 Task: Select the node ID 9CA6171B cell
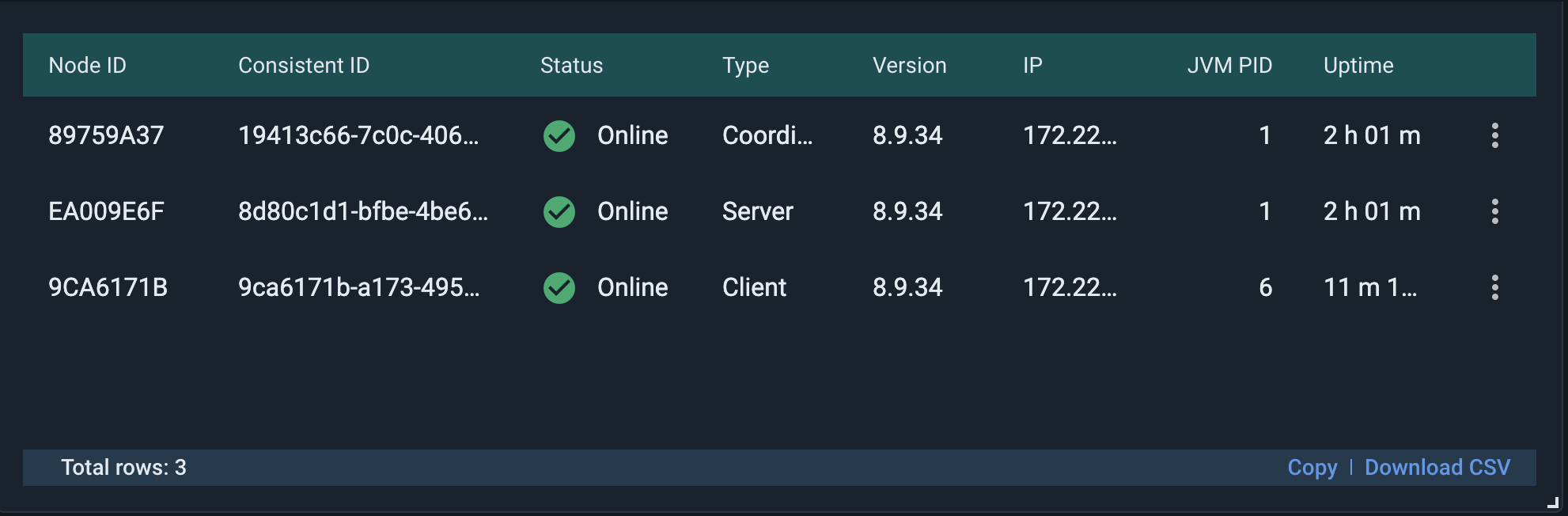pyautogui.click(x=108, y=287)
